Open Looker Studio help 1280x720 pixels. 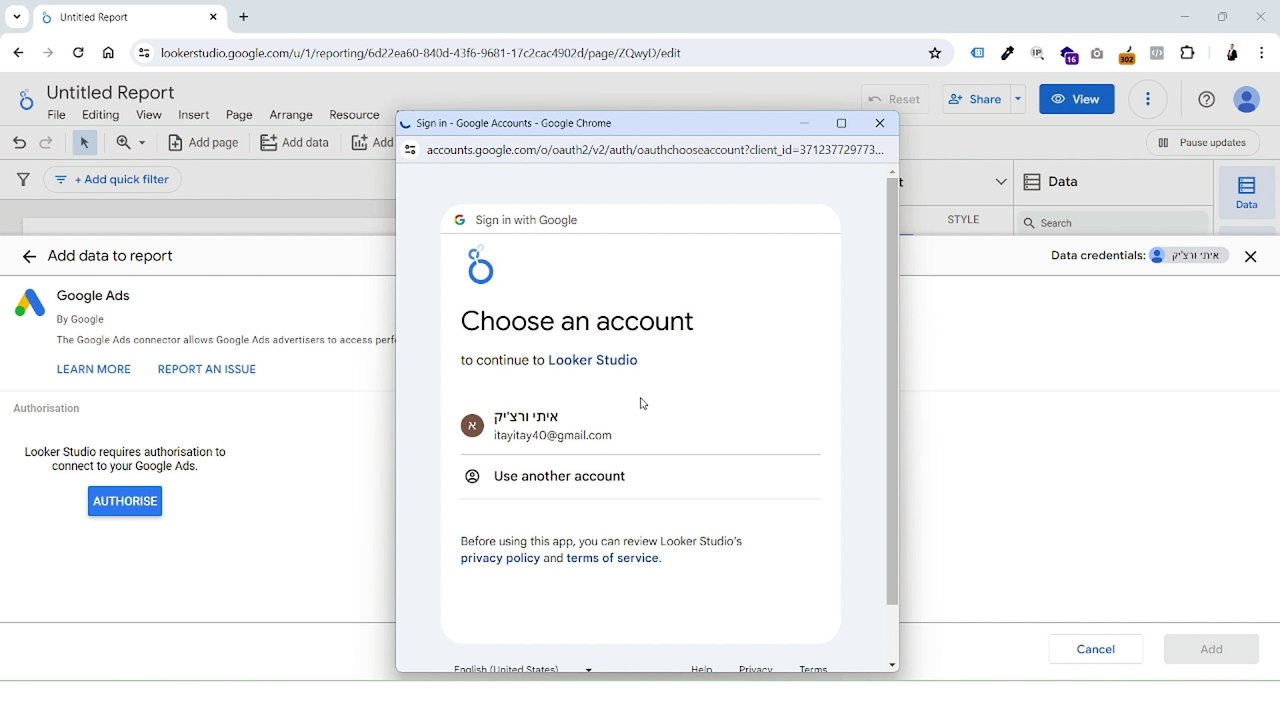point(1207,99)
